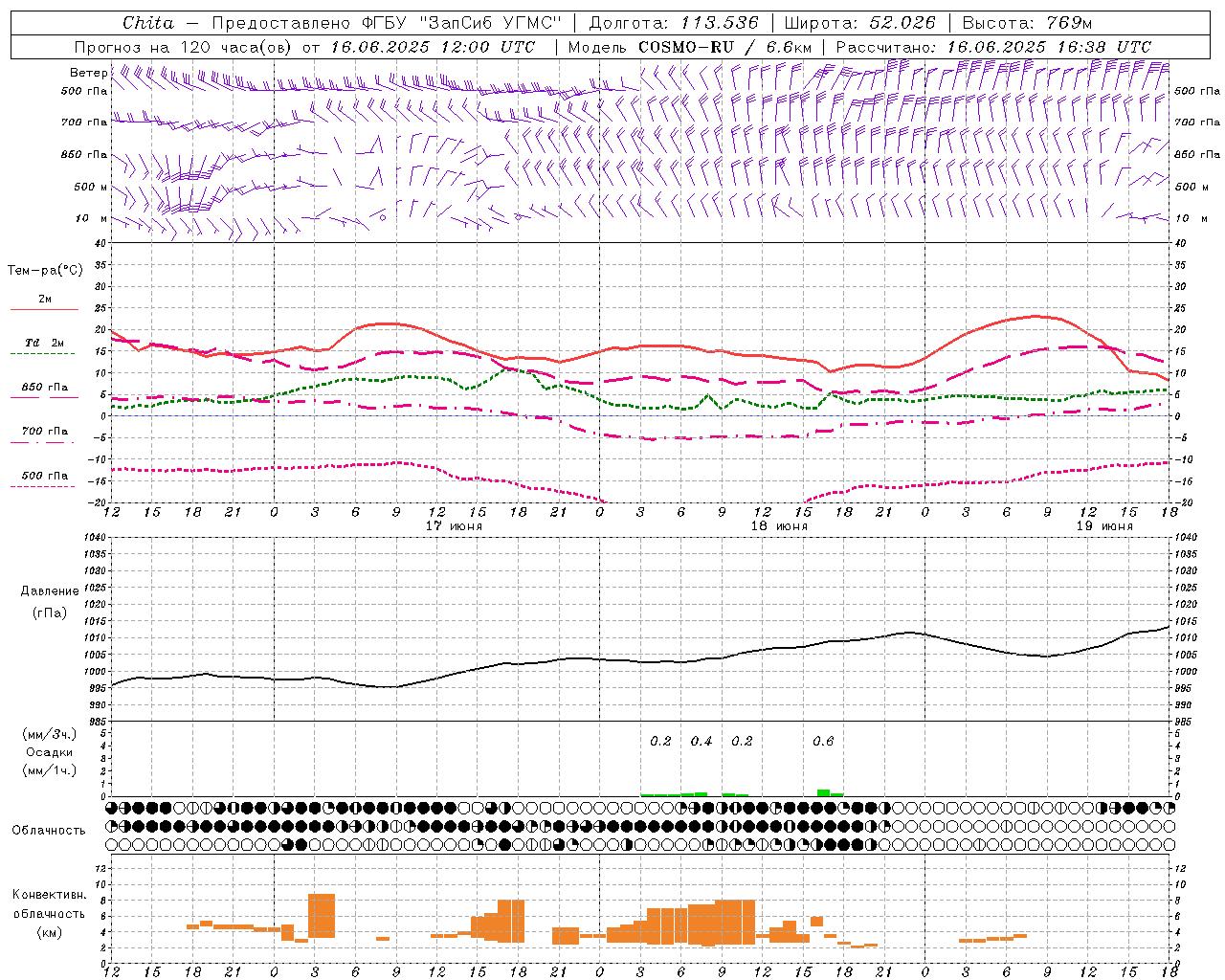
Task: Select the "0.4" precipitation amount value
Action: (702, 741)
